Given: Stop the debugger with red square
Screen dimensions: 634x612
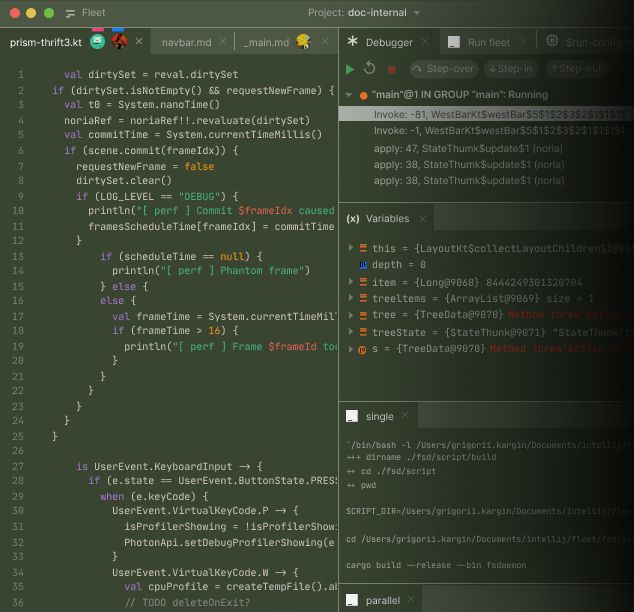Looking at the screenshot, I should tap(391, 70).
